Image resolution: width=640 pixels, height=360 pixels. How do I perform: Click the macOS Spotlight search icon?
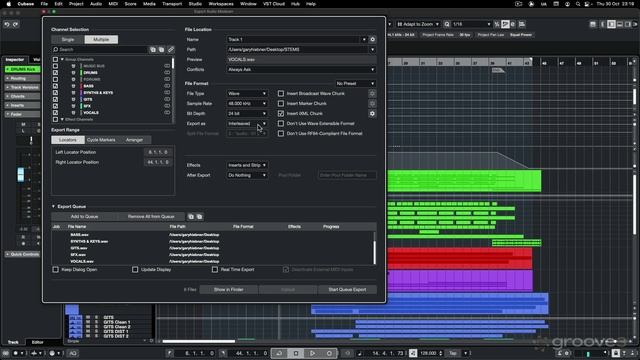point(578,4)
